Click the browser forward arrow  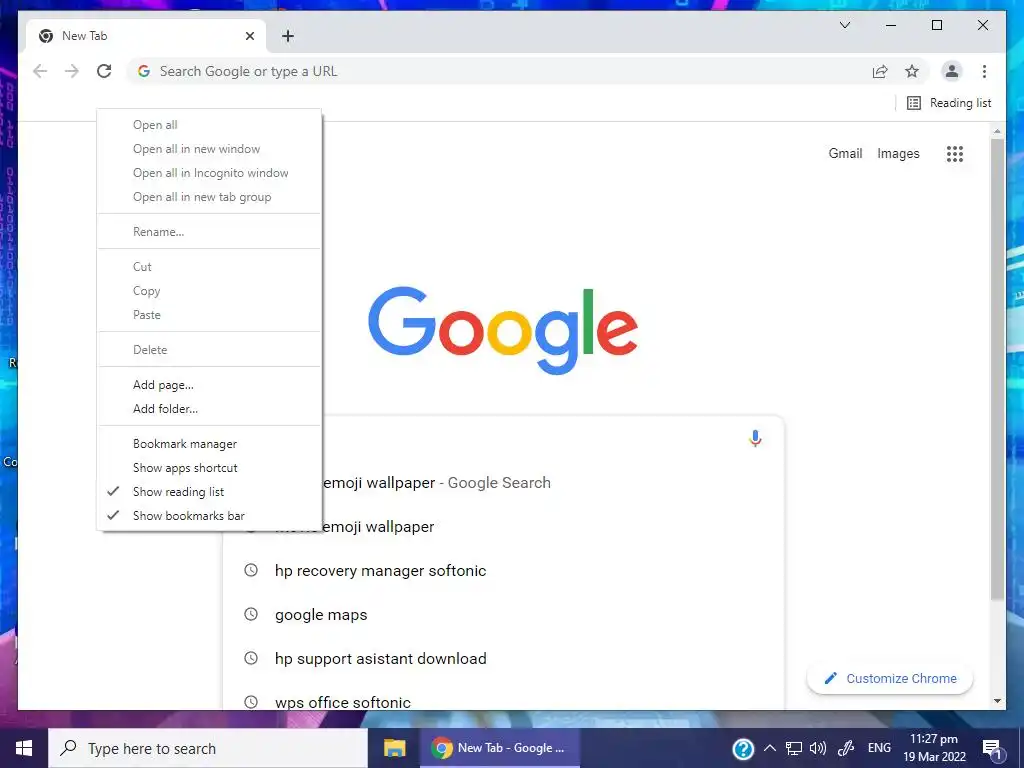72,71
